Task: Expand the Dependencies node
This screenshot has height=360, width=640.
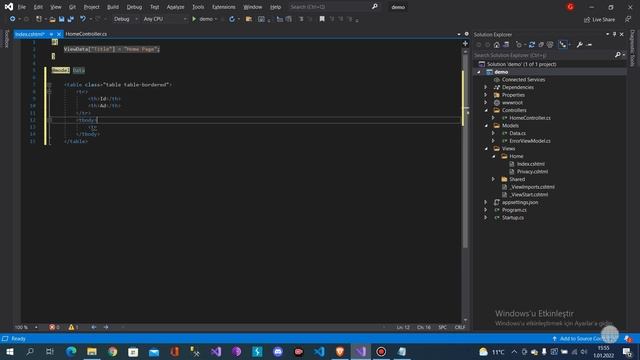Action: click(x=486, y=87)
